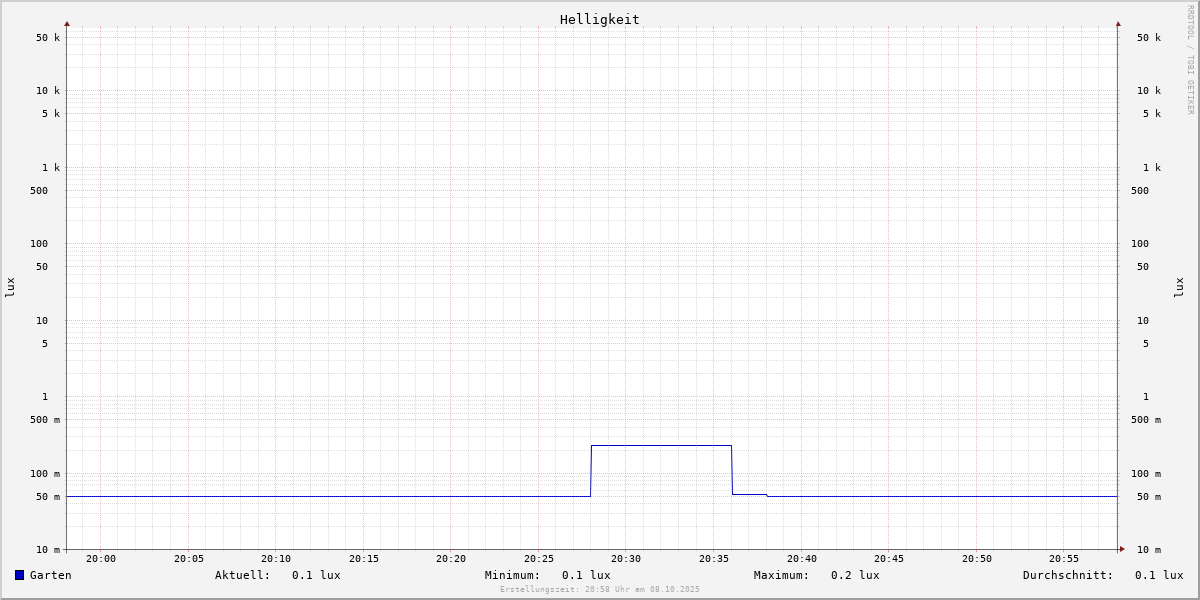Click the raised blue plateau of the curve

[661, 445]
